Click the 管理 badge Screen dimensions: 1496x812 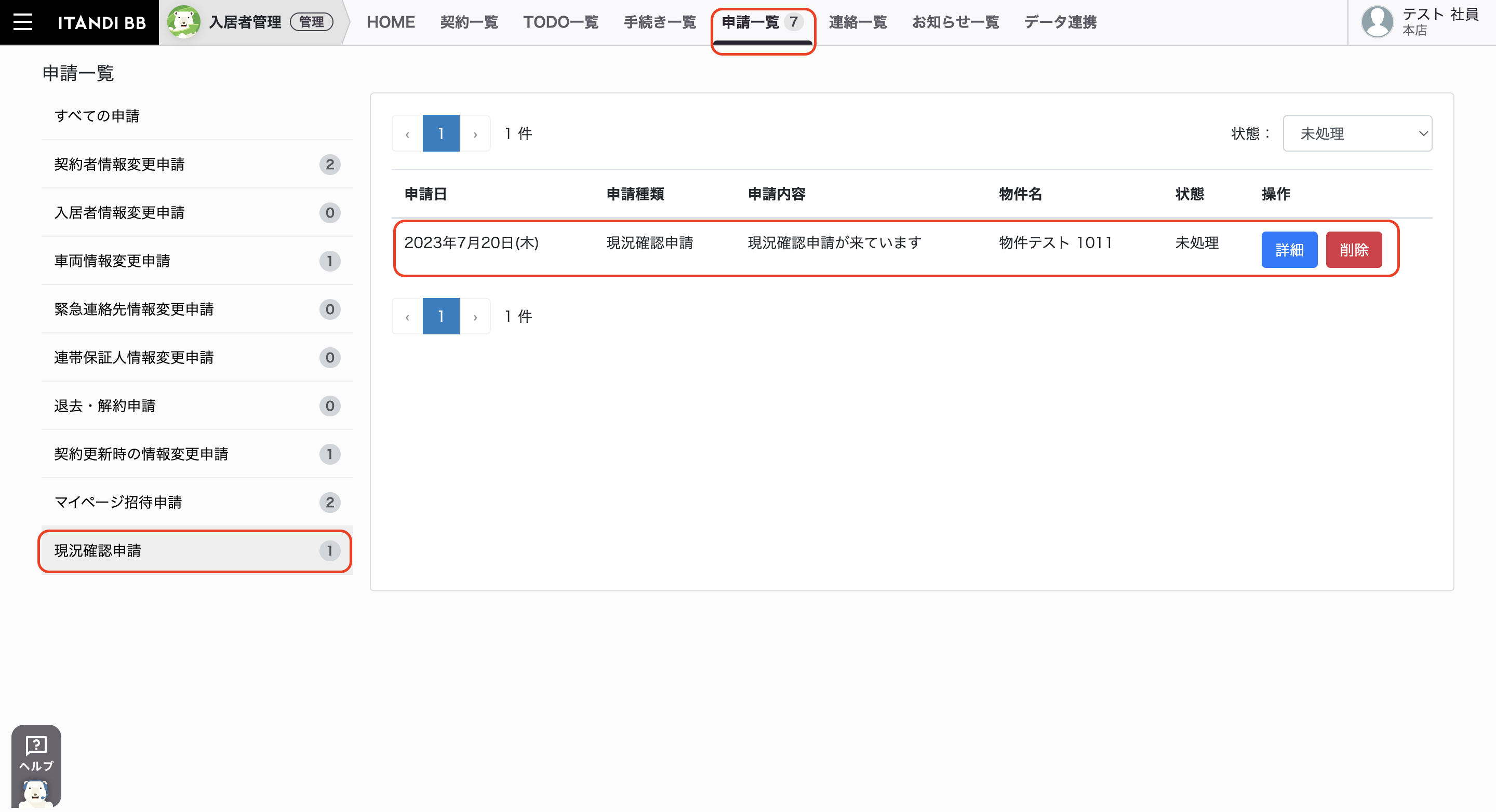(x=312, y=22)
